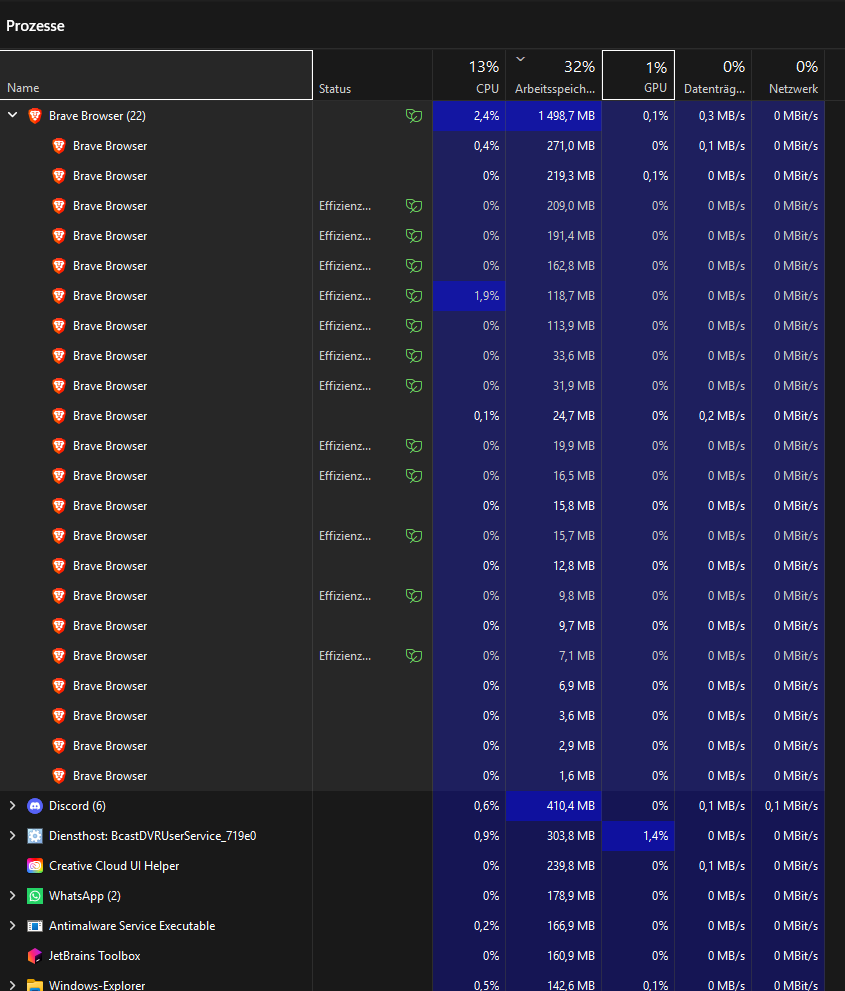Viewport: 845px width, 991px height.
Task: Click the 410,4 MB memory cell of Discord
Action: coord(554,806)
